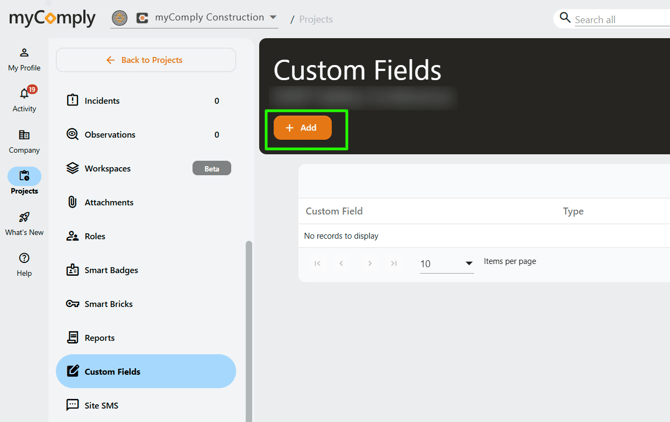Open Roles menu item

[x=146, y=236]
